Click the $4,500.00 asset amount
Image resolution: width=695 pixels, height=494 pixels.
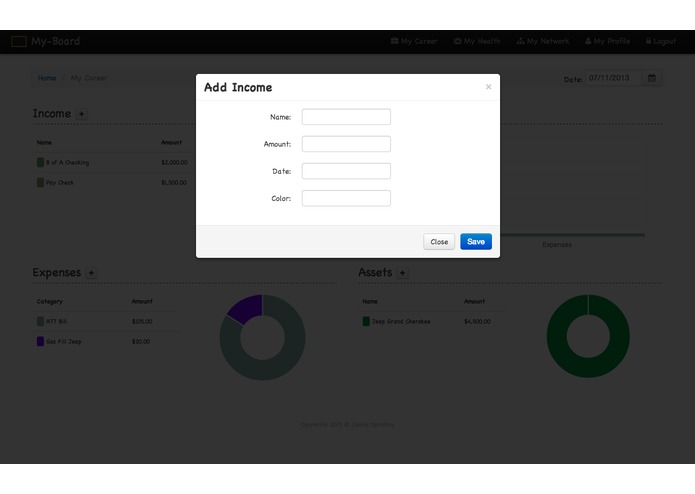point(477,321)
